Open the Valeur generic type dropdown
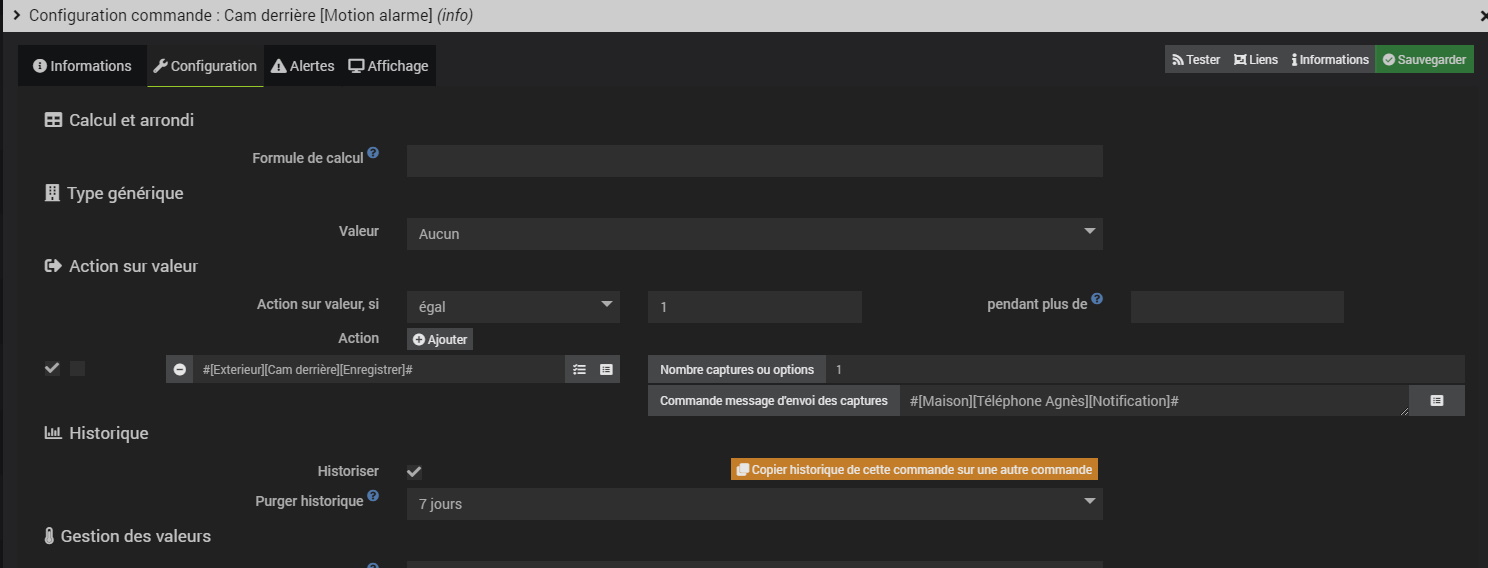Screen dimensions: 1488x568 tap(754, 234)
